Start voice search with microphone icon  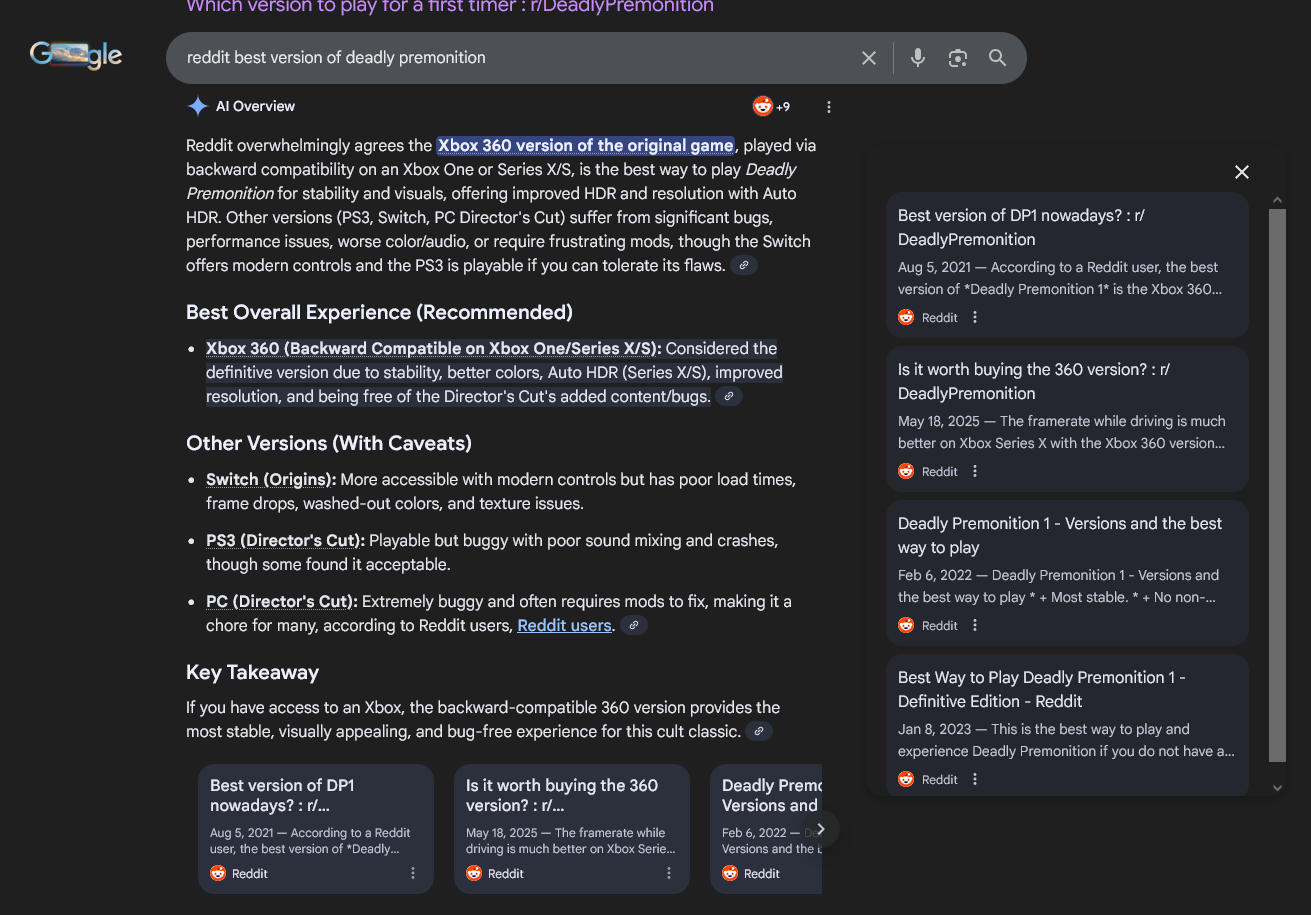(x=917, y=58)
